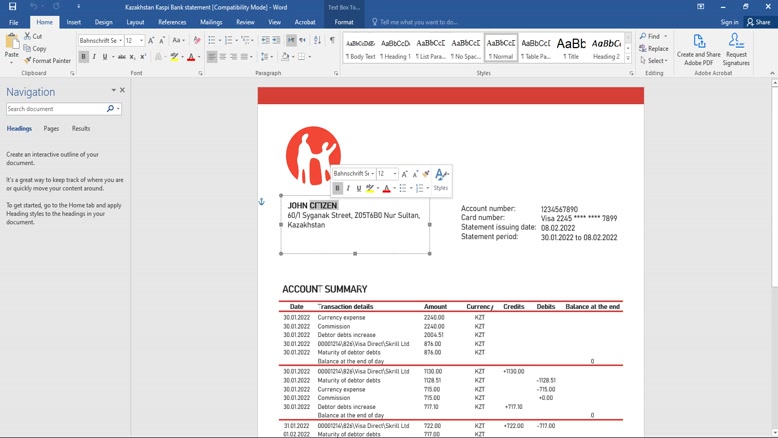Image resolution: width=778 pixels, height=438 pixels.
Task: Expand the Styles gallery more arrow
Action: click(x=630, y=60)
